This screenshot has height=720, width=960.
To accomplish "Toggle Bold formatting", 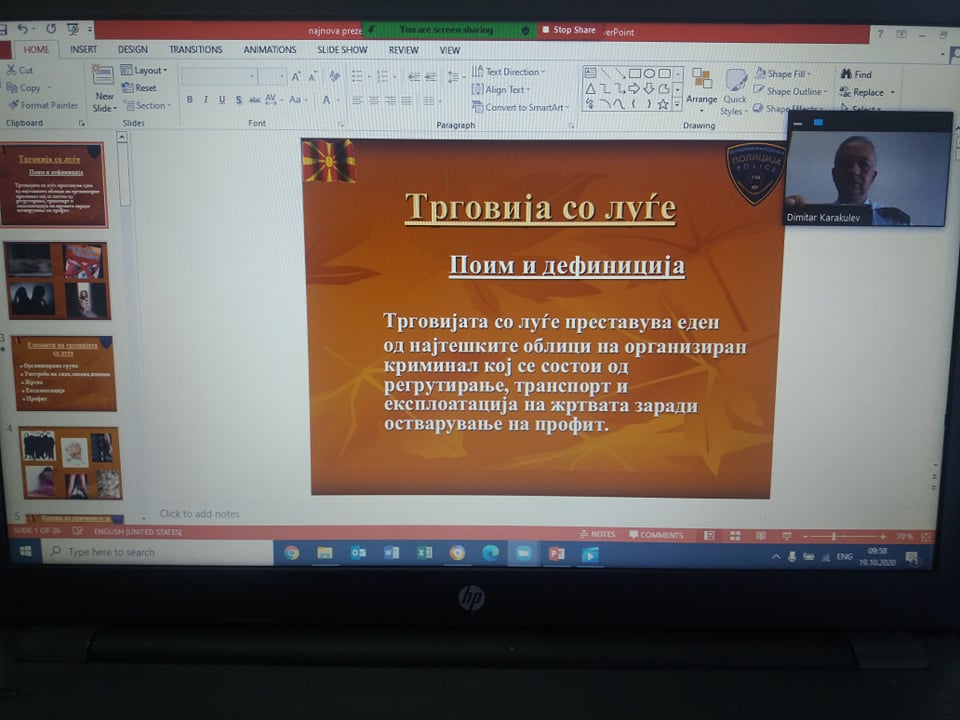I will 190,100.
